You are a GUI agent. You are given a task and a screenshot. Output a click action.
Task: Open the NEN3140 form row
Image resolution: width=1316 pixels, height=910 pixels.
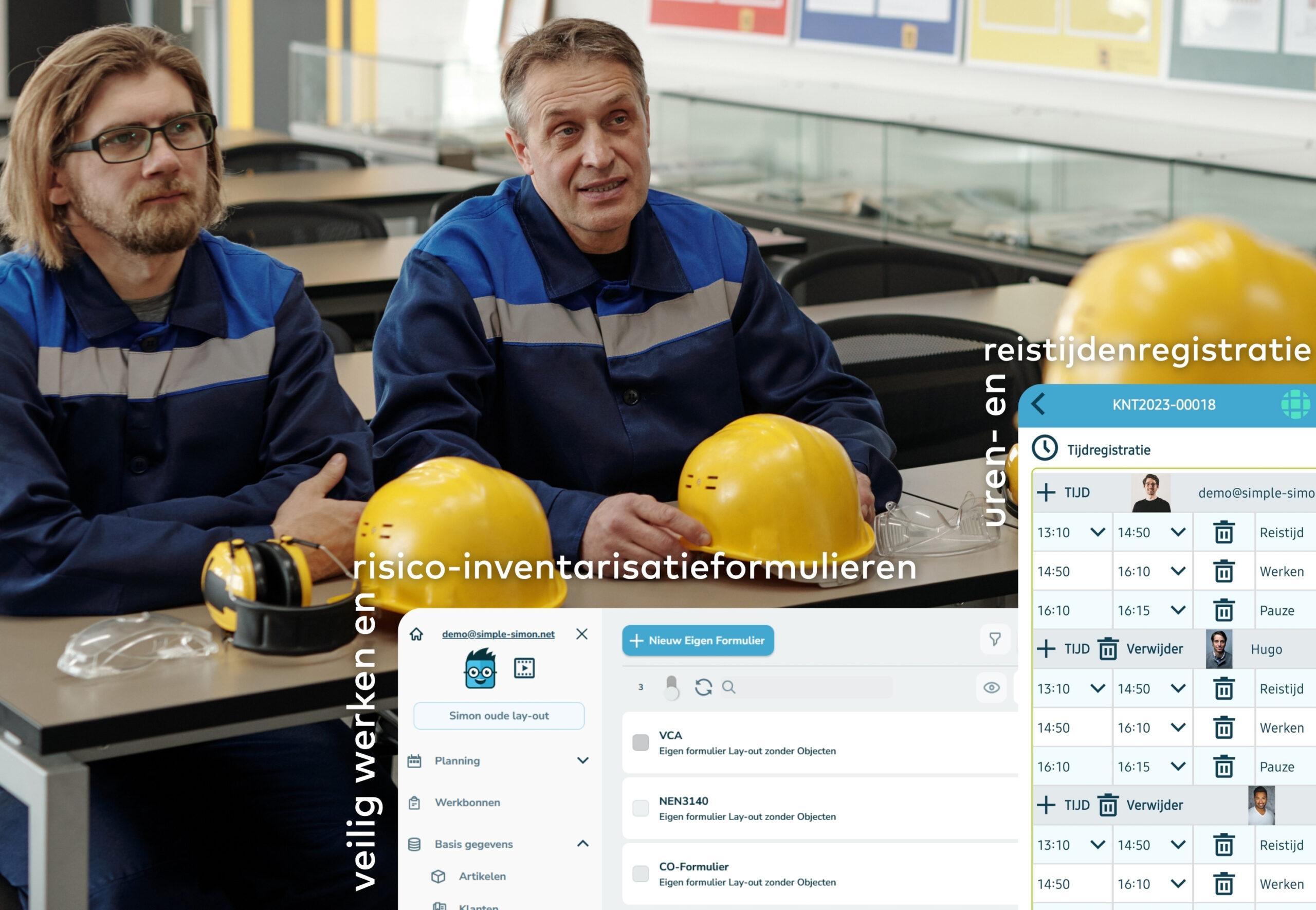tap(820, 808)
